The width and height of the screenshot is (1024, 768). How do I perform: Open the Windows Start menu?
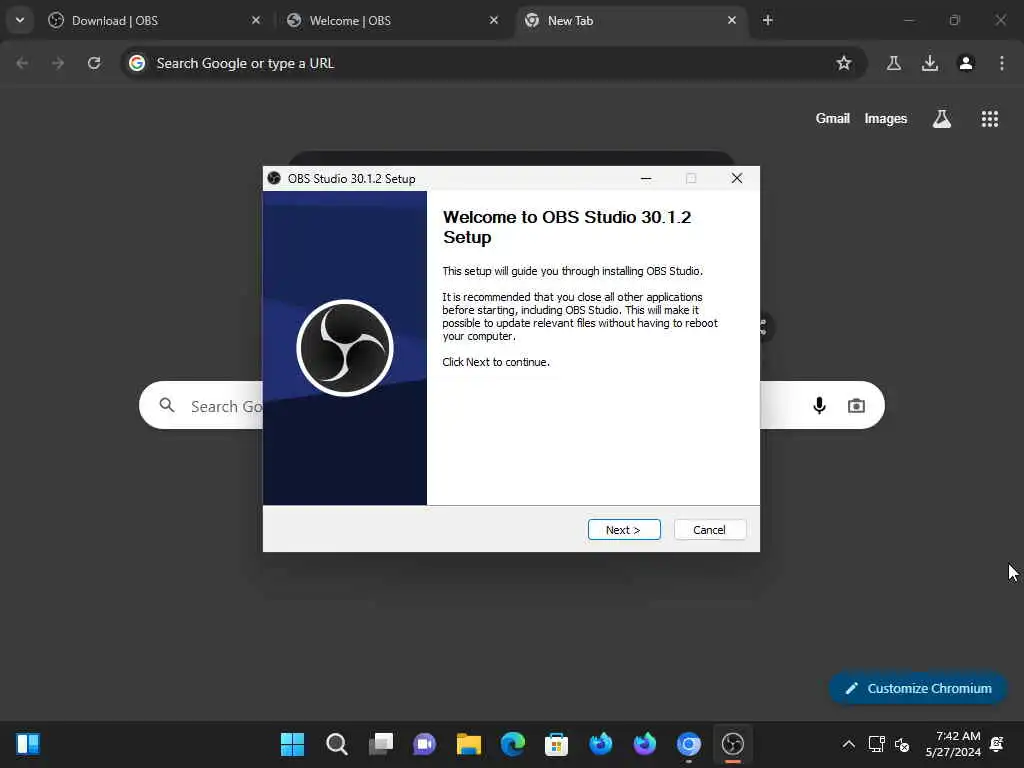coord(293,744)
